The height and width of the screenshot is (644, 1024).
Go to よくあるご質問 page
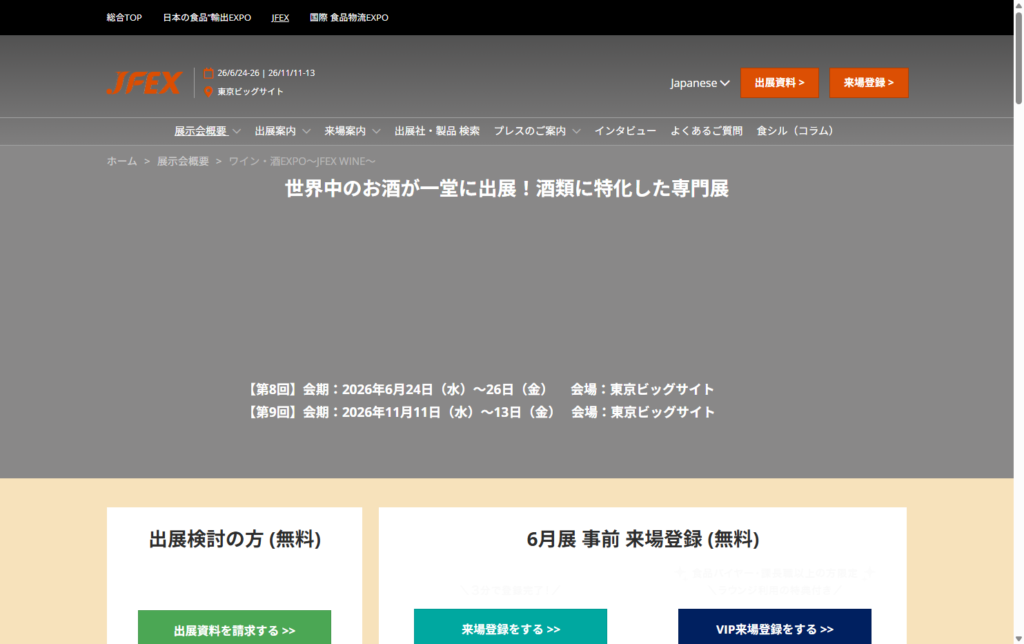click(706, 131)
